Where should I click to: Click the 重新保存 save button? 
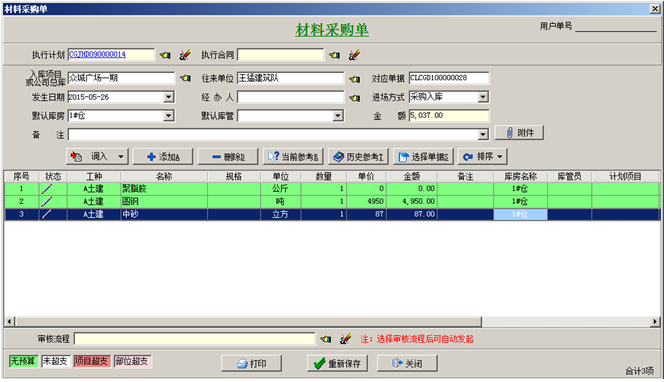click(338, 363)
